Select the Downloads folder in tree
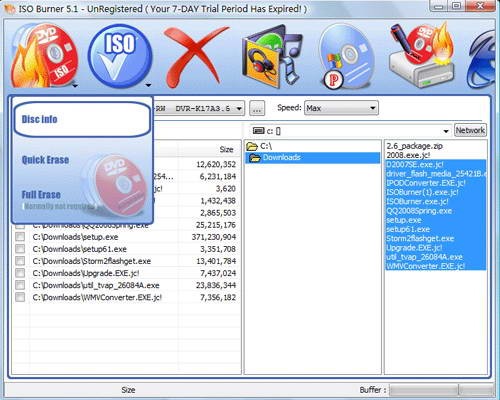 (x=313, y=158)
